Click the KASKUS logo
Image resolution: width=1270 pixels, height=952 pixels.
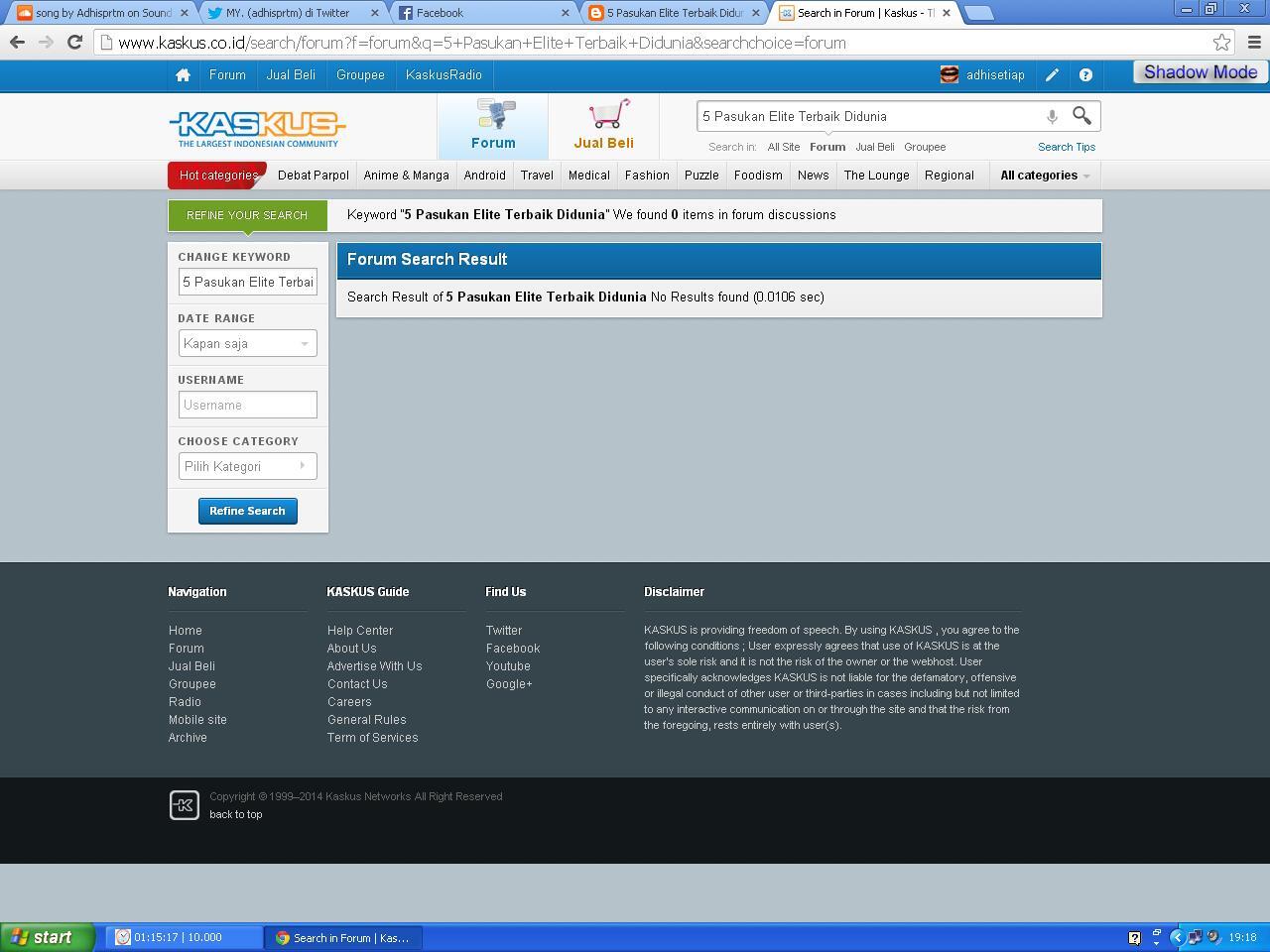point(258,128)
